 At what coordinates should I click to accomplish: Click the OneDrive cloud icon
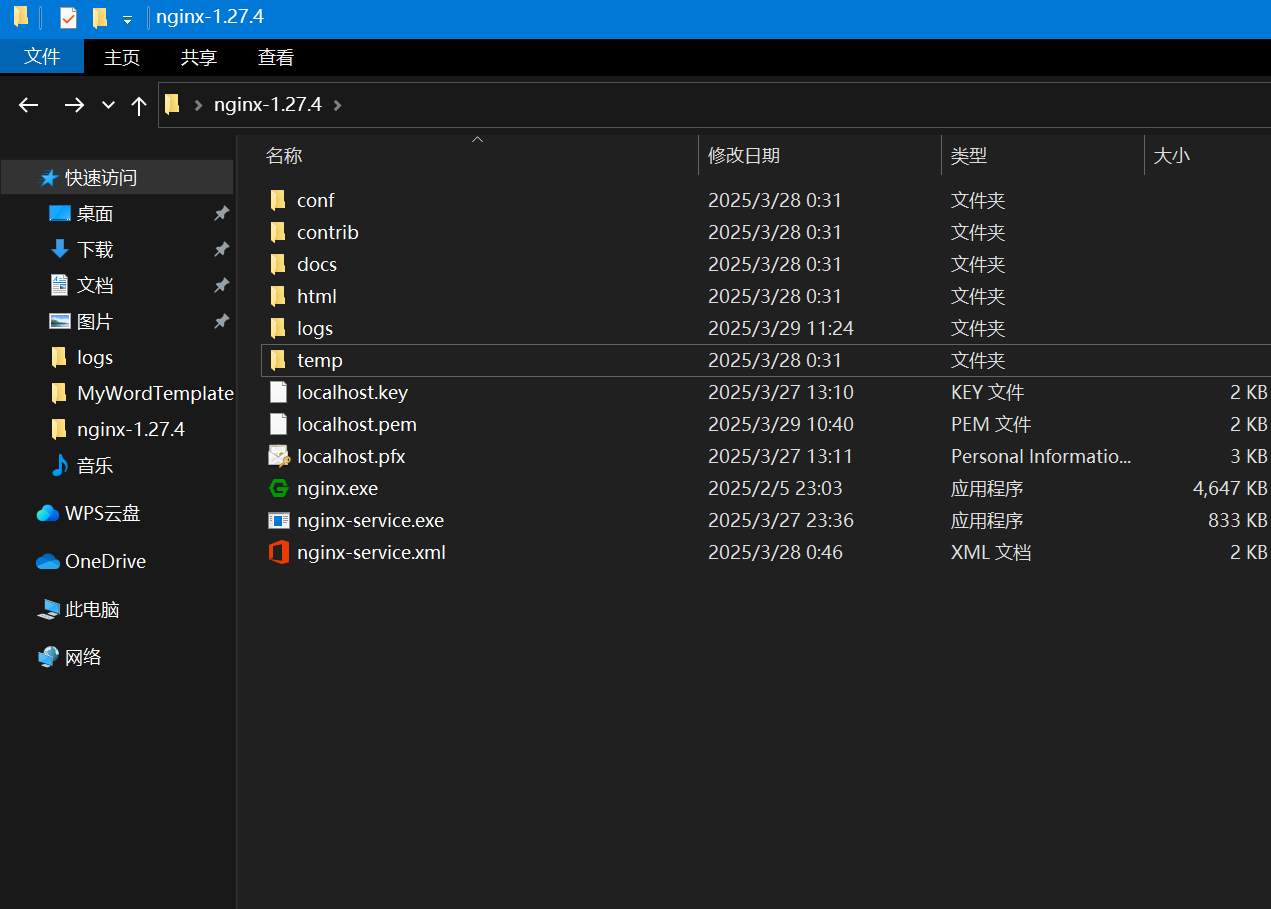tap(48, 561)
